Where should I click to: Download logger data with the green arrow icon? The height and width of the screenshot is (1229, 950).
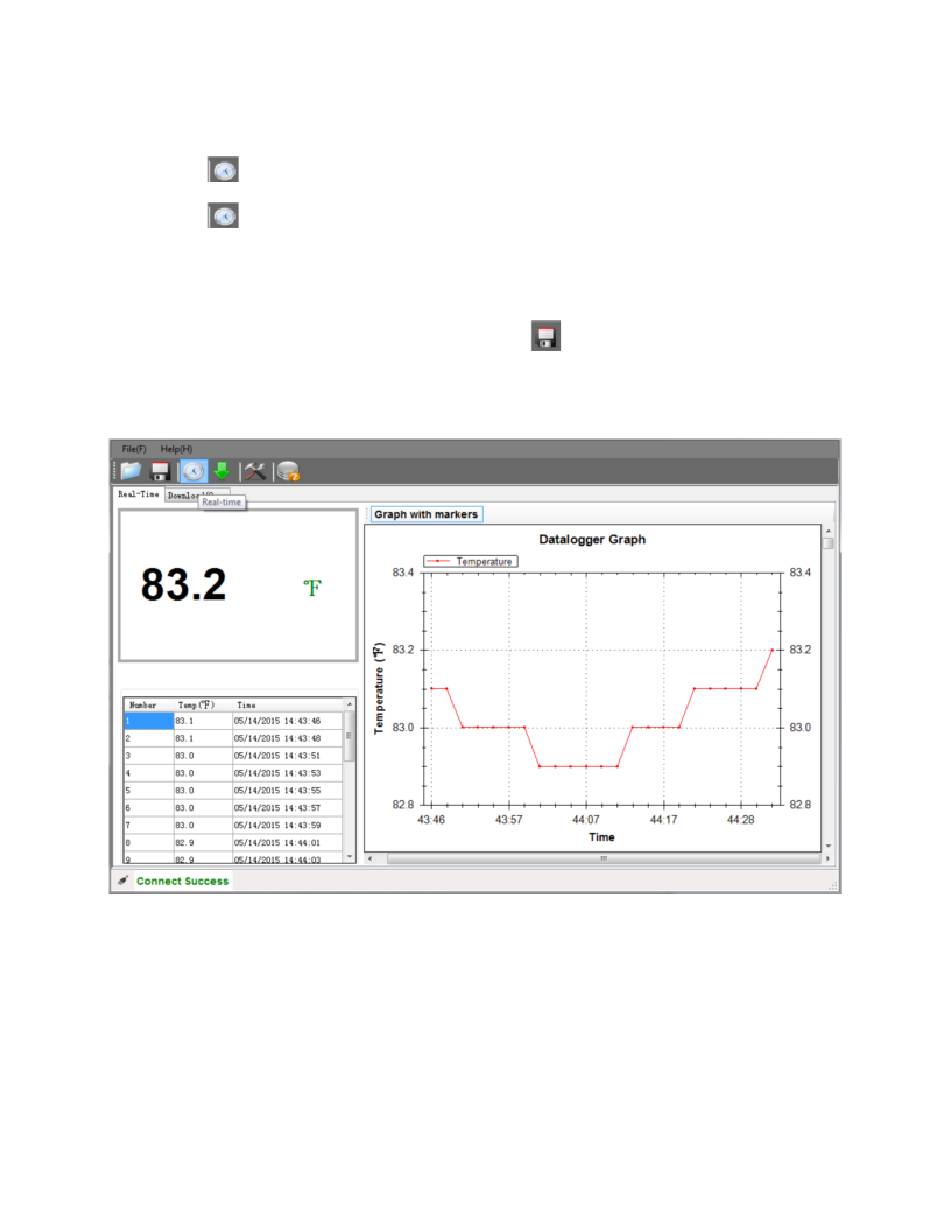[x=222, y=471]
